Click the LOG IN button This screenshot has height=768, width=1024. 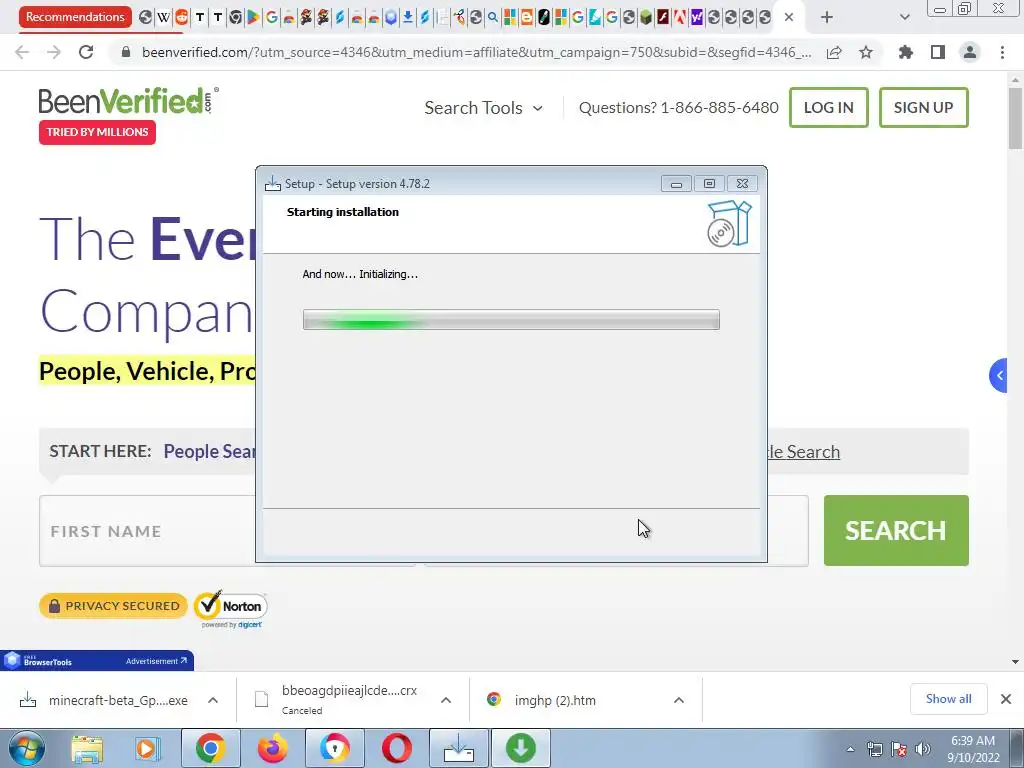tap(828, 108)
